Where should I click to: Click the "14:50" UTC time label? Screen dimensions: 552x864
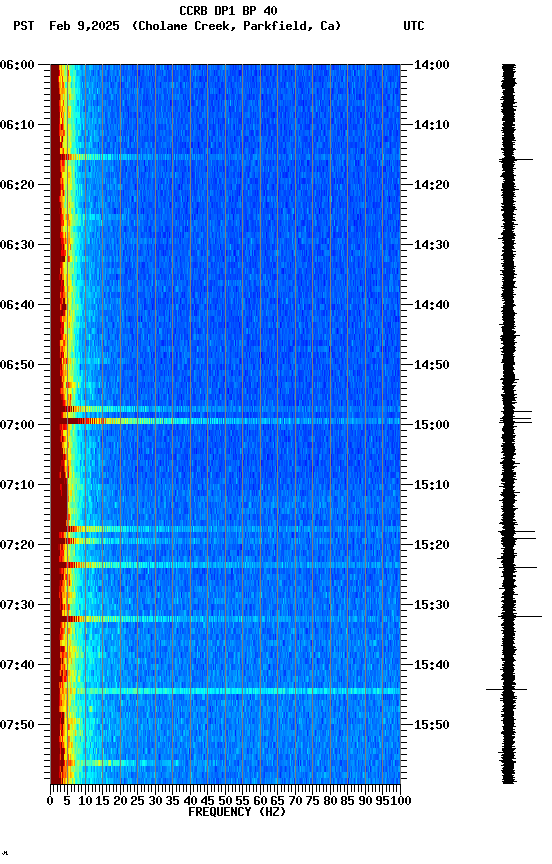(x=432, y=365)
